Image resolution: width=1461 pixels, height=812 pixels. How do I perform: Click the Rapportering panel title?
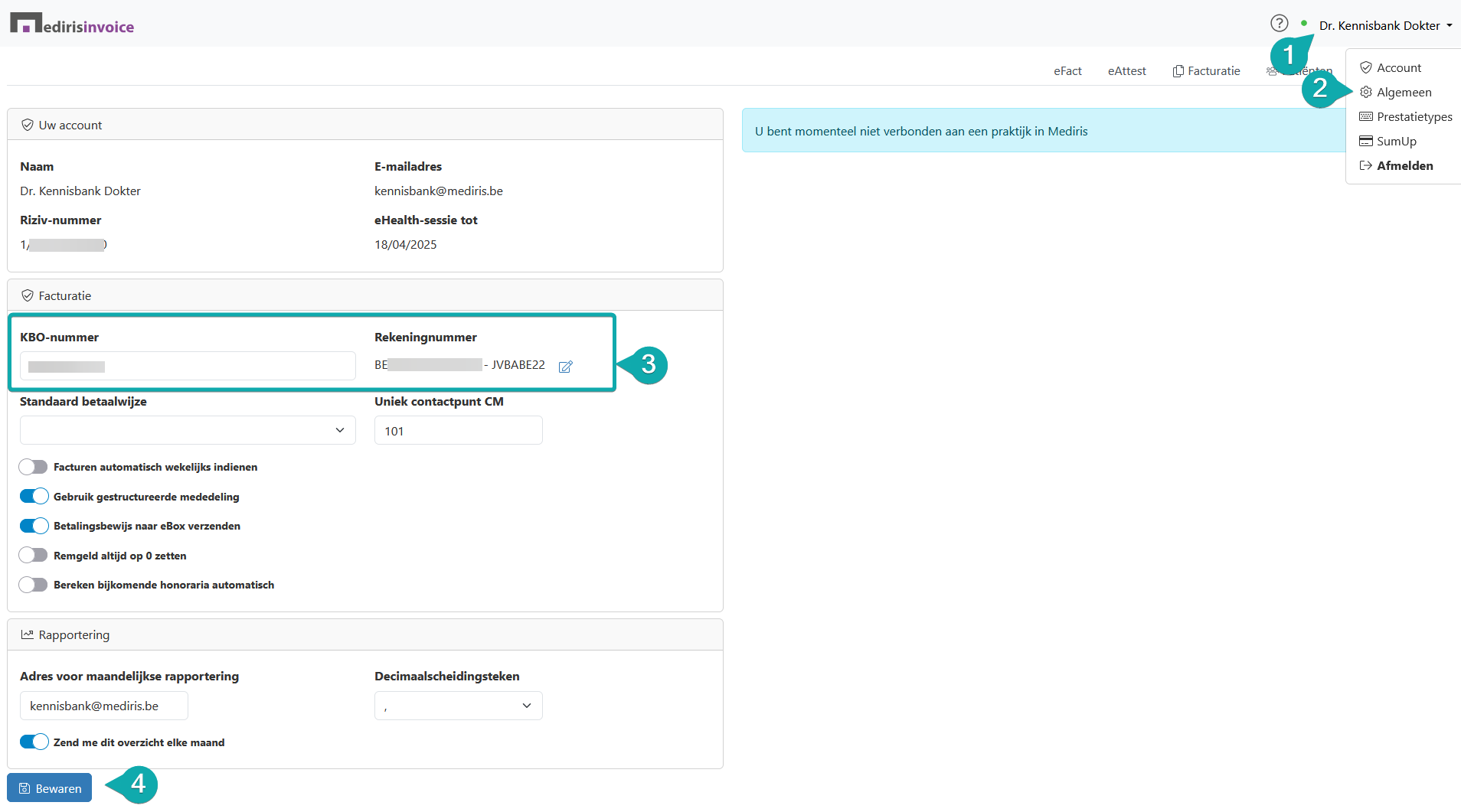pyautogui.click(x=74, y=635)
